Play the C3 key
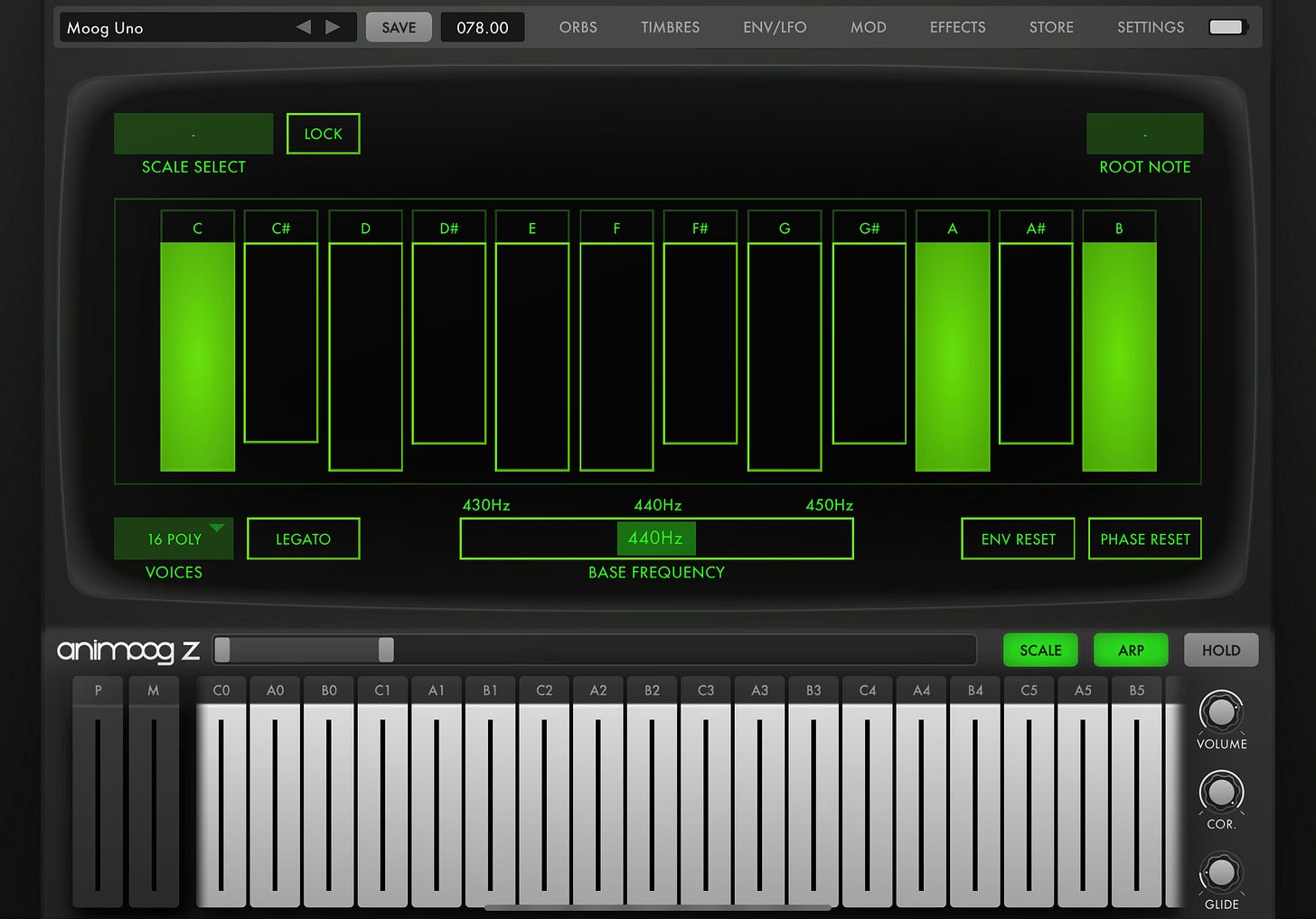Viewport: 1316px width, 919px height. tap(706, 804)
